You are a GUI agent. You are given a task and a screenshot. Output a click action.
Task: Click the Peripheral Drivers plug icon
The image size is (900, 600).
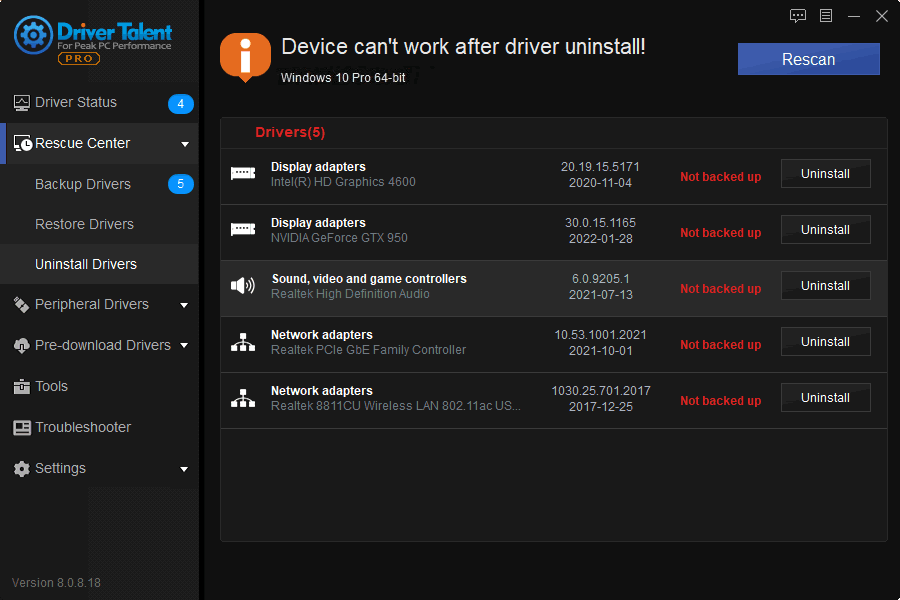[21, 305]
